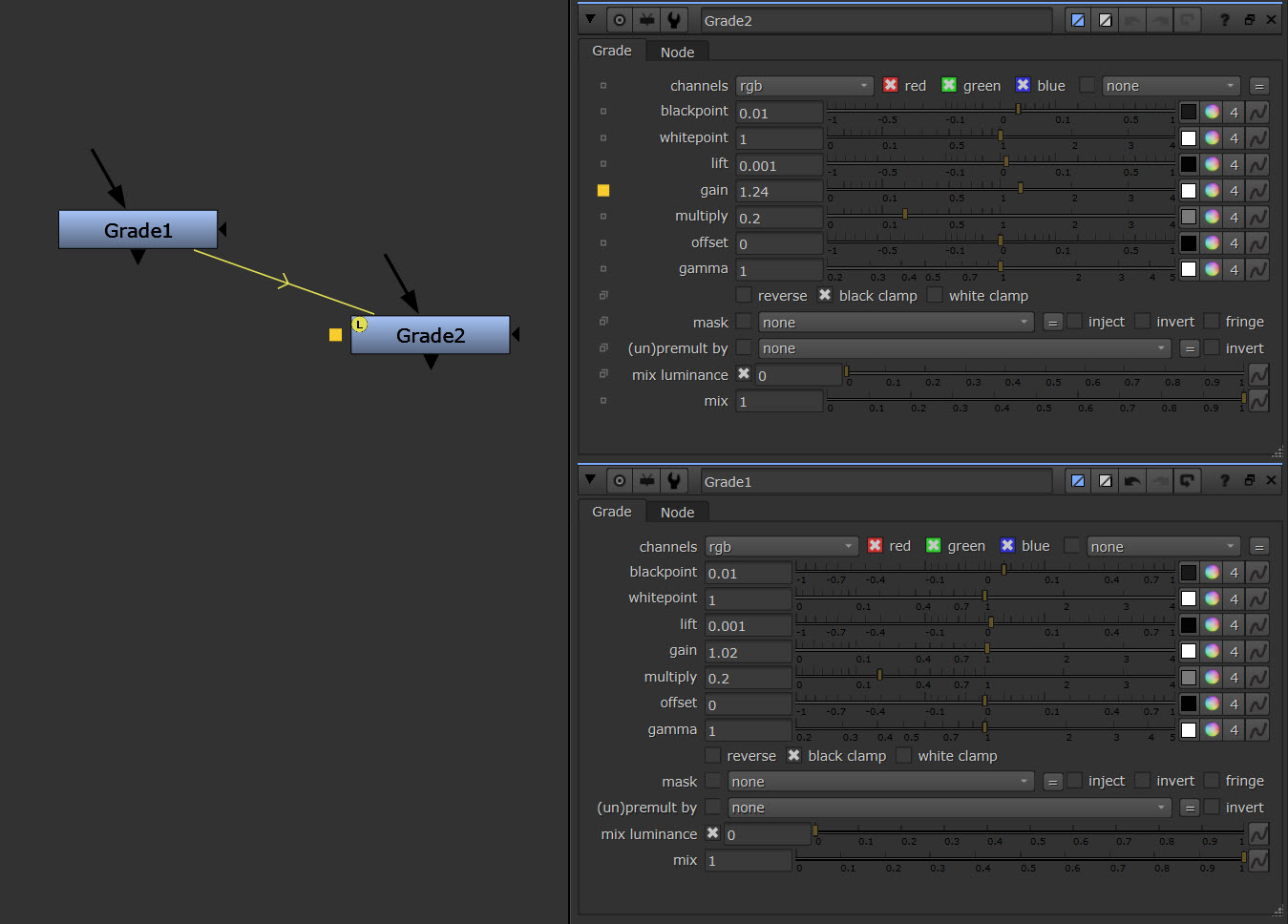Click the wrench icon in Grade1 panel
The image size is (1288, 924).
pyautogui.click(x=674, y=481)
